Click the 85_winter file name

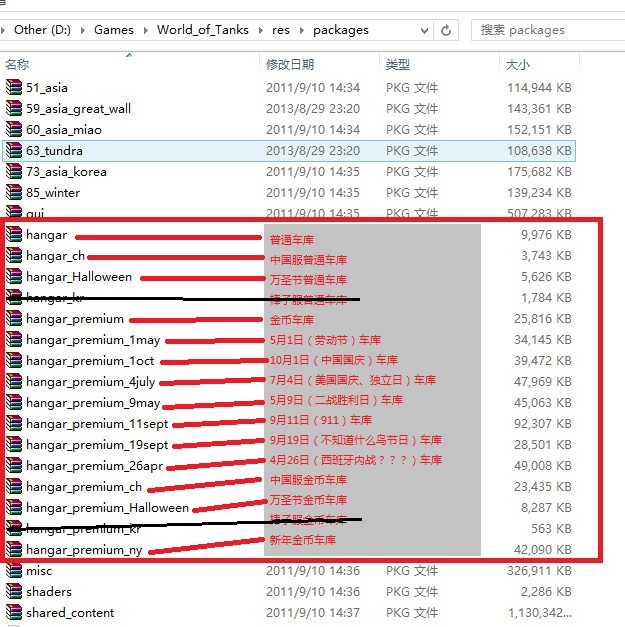53,193
